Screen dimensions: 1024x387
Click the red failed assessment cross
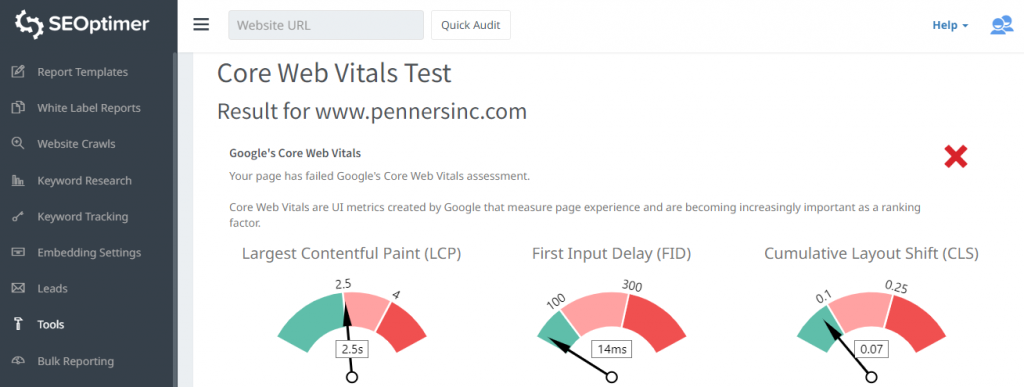click(955, 157)
